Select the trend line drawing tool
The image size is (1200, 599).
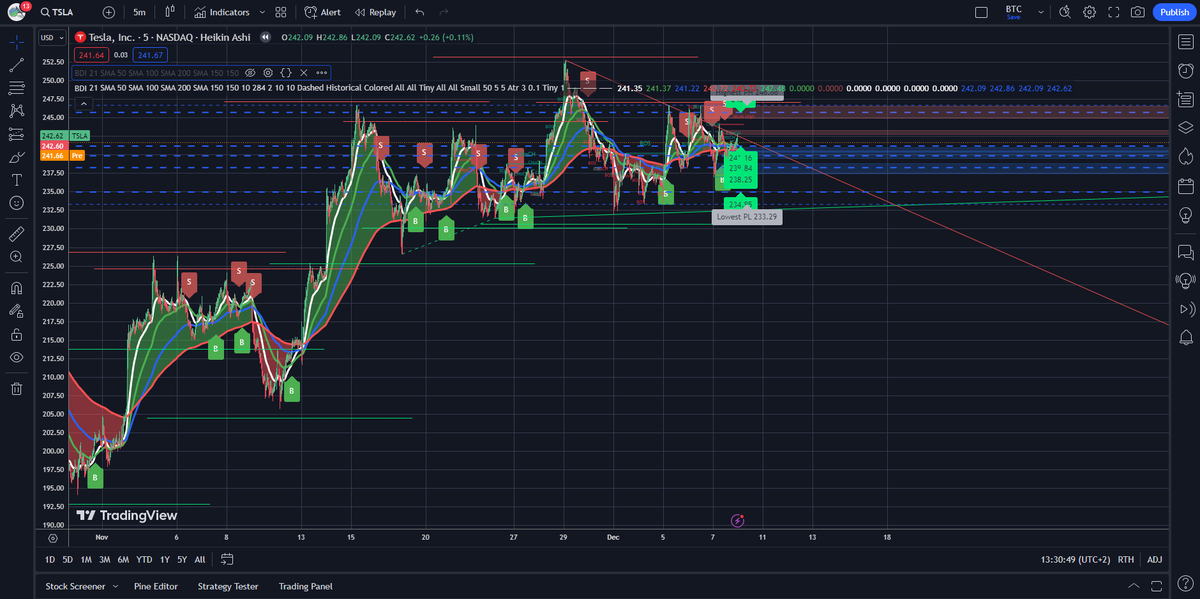[16, 65]
